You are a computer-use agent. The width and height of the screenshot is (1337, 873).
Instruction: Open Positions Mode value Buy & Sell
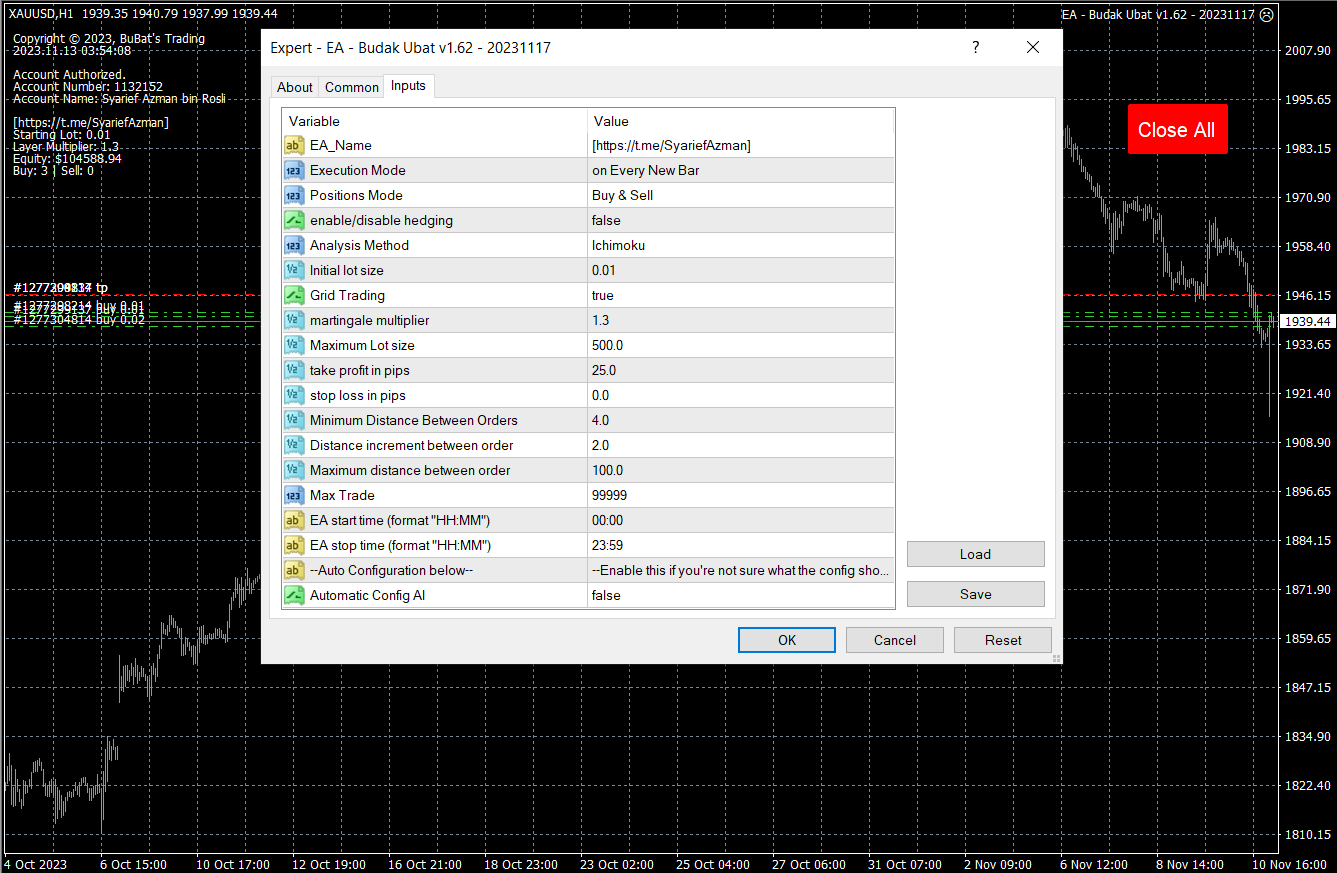[740, 195]
